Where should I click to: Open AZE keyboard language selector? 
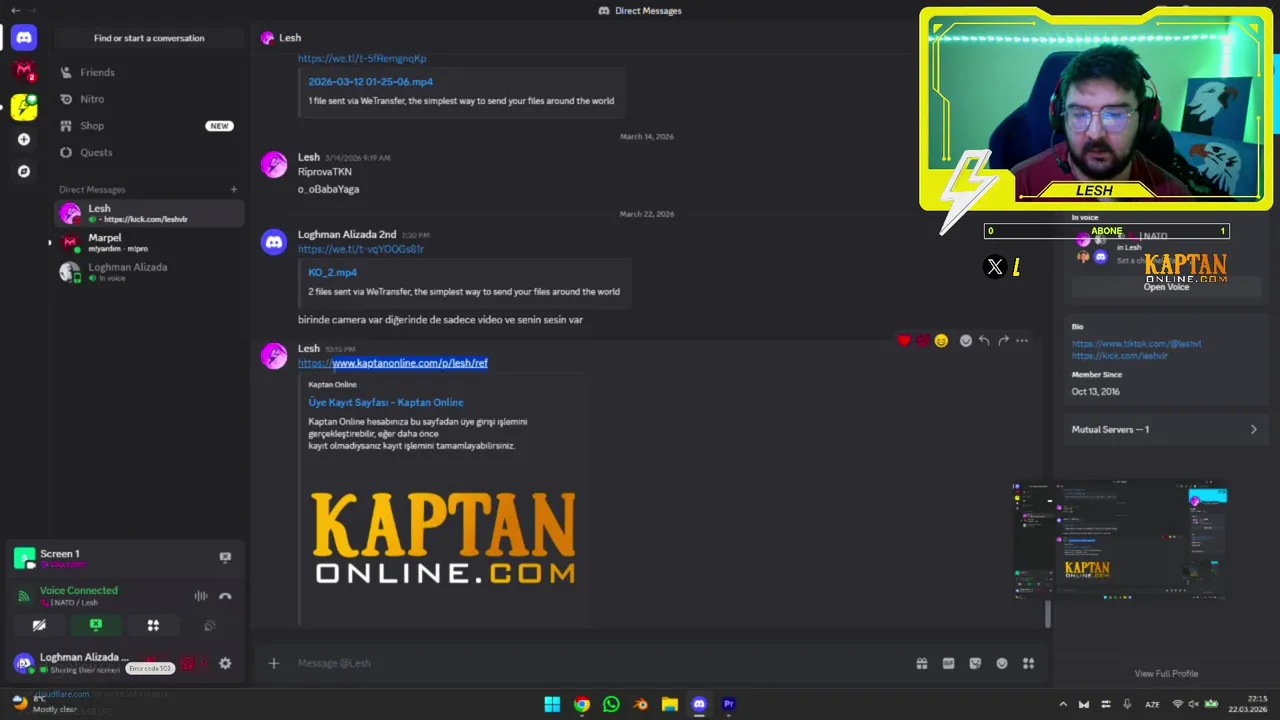[1152, 704]
